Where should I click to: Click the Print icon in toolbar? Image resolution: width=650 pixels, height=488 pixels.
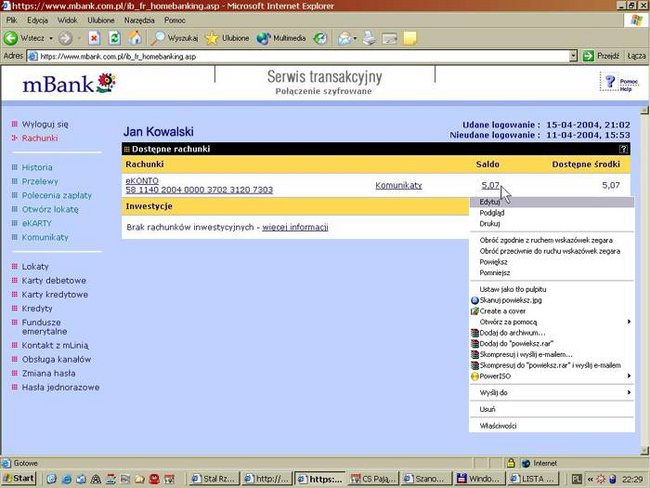click(368, 38)
